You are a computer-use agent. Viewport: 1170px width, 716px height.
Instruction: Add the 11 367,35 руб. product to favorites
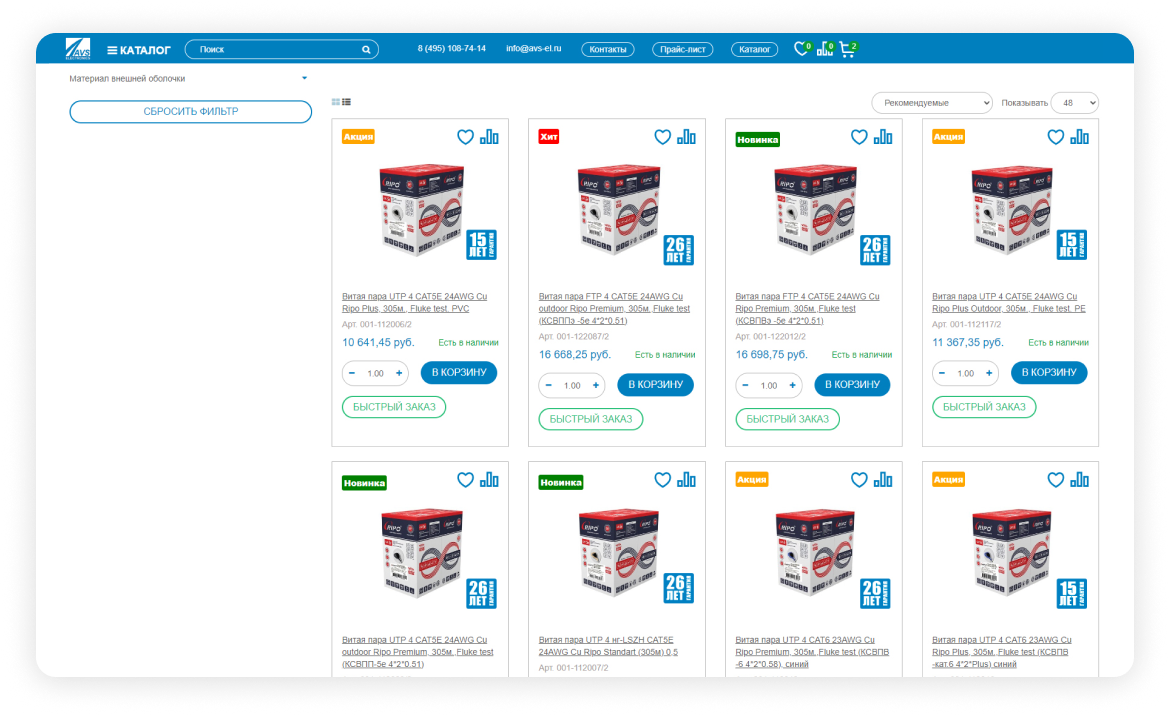[x=1055, y=137]
